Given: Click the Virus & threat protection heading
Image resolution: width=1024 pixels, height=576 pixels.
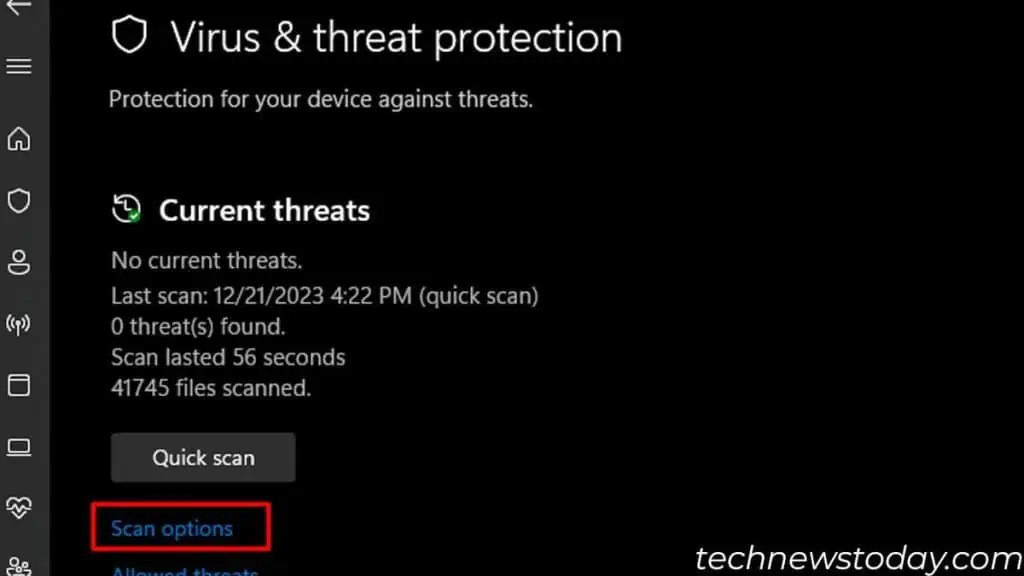Looking at the screenshot, I should click(397, 38).
